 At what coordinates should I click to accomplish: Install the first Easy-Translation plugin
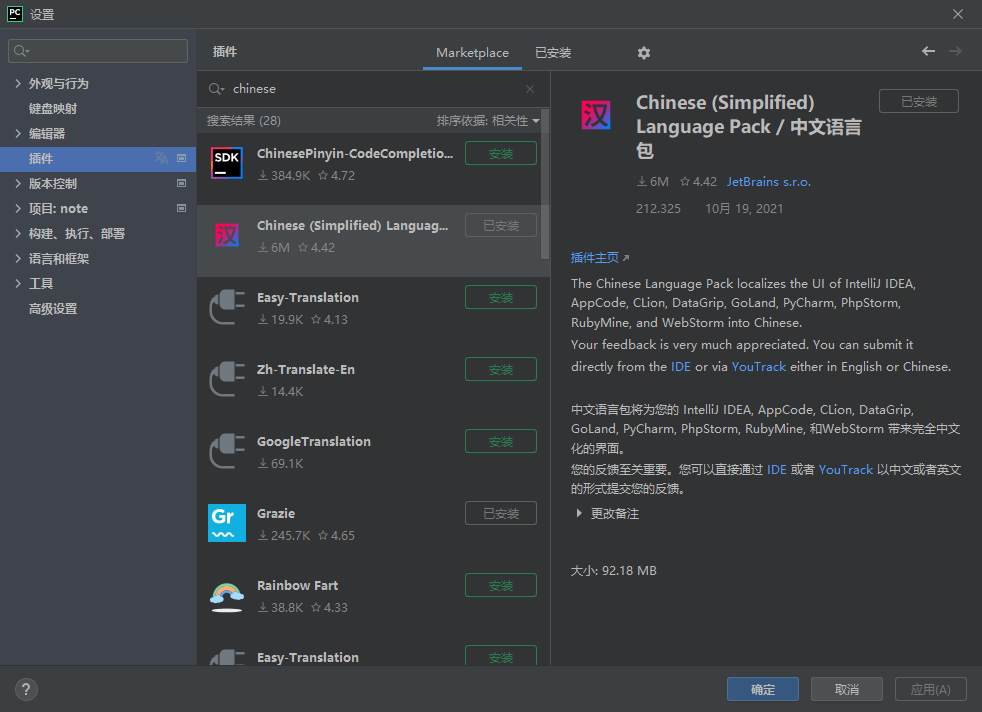click(500, 297)
